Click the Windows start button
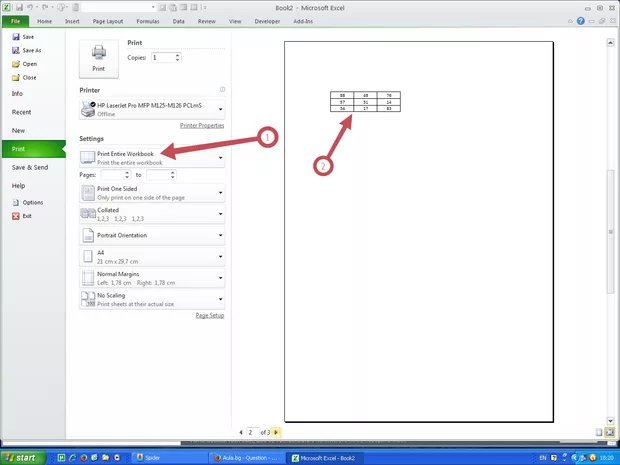This screenshot has height=465, width=620. pos(23,458)
